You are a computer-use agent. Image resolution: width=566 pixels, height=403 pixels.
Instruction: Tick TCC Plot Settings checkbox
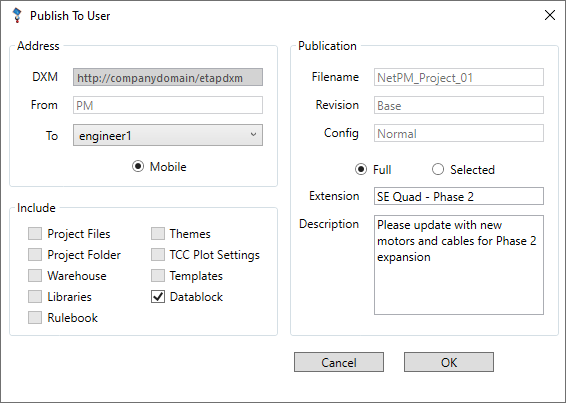158,255
